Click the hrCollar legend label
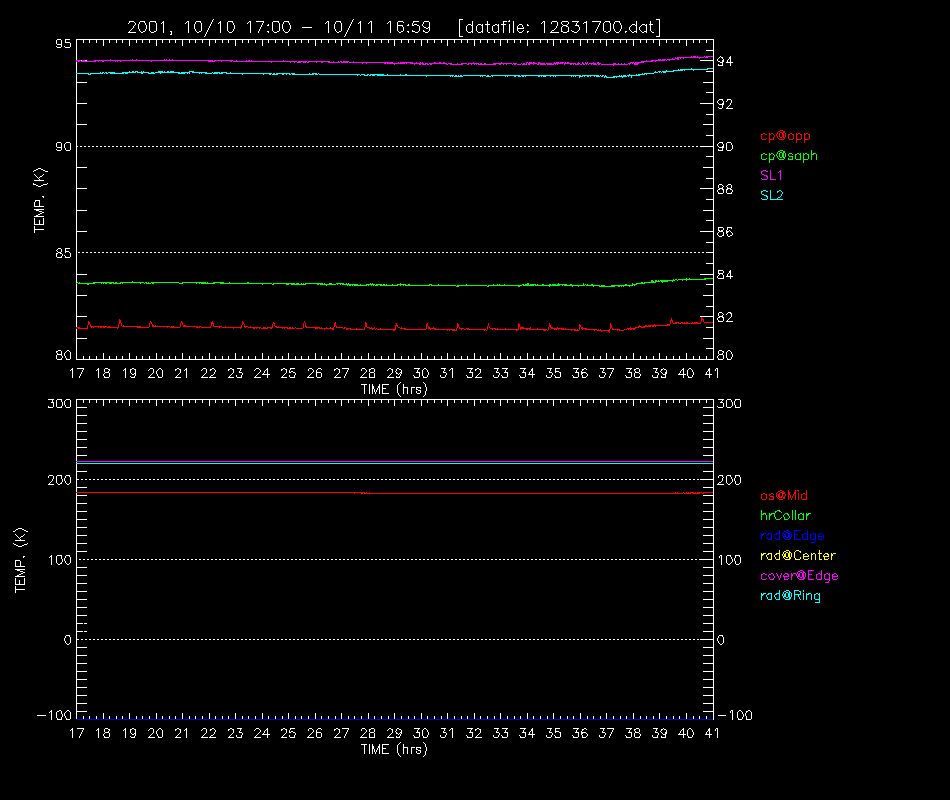The image size is (950, 800). click(785, 516)
